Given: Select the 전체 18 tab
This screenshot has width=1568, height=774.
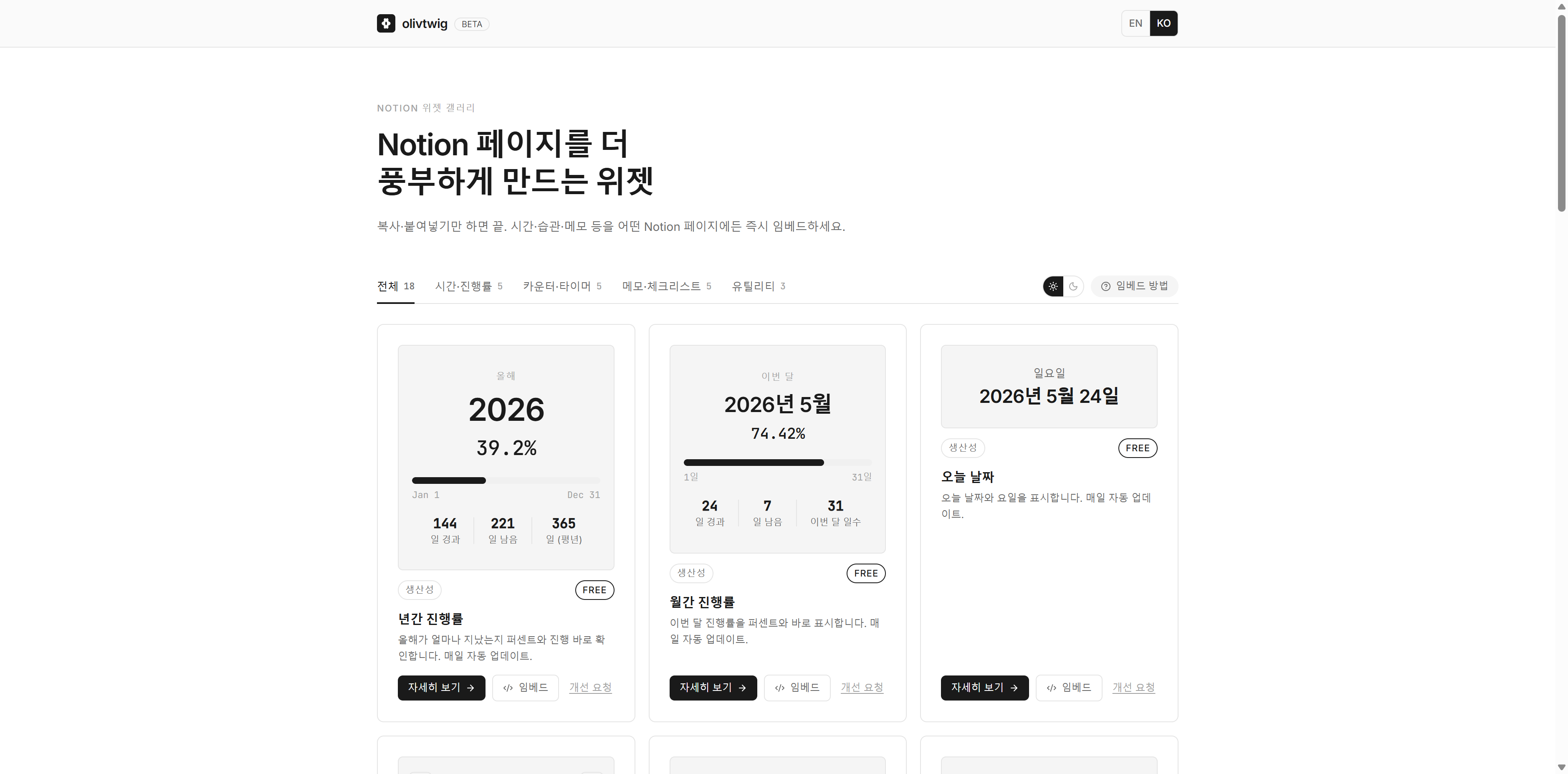Looking at the screenshot, I should point(396,286).
